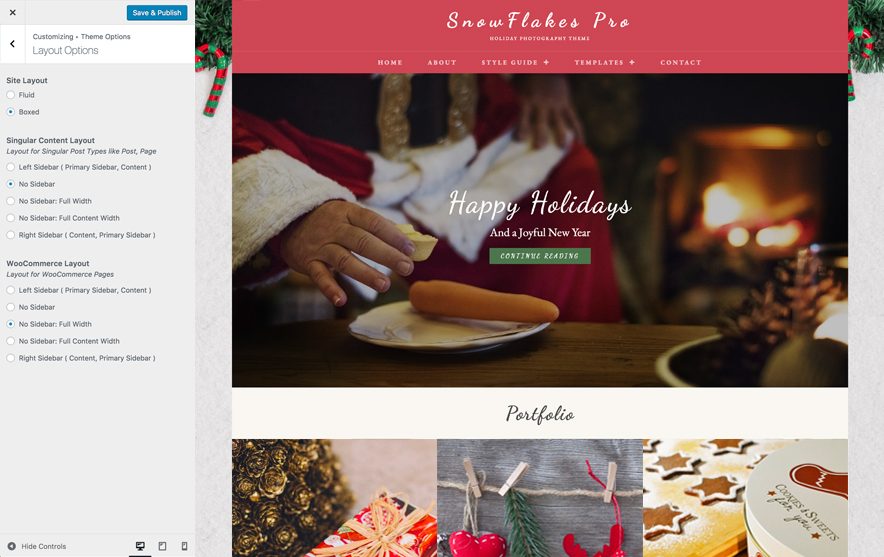This screenshot has height=557, width=884.
Task: Choose WooCommerce Right Sidebar layout option
Action: click(x=11, y=358)
